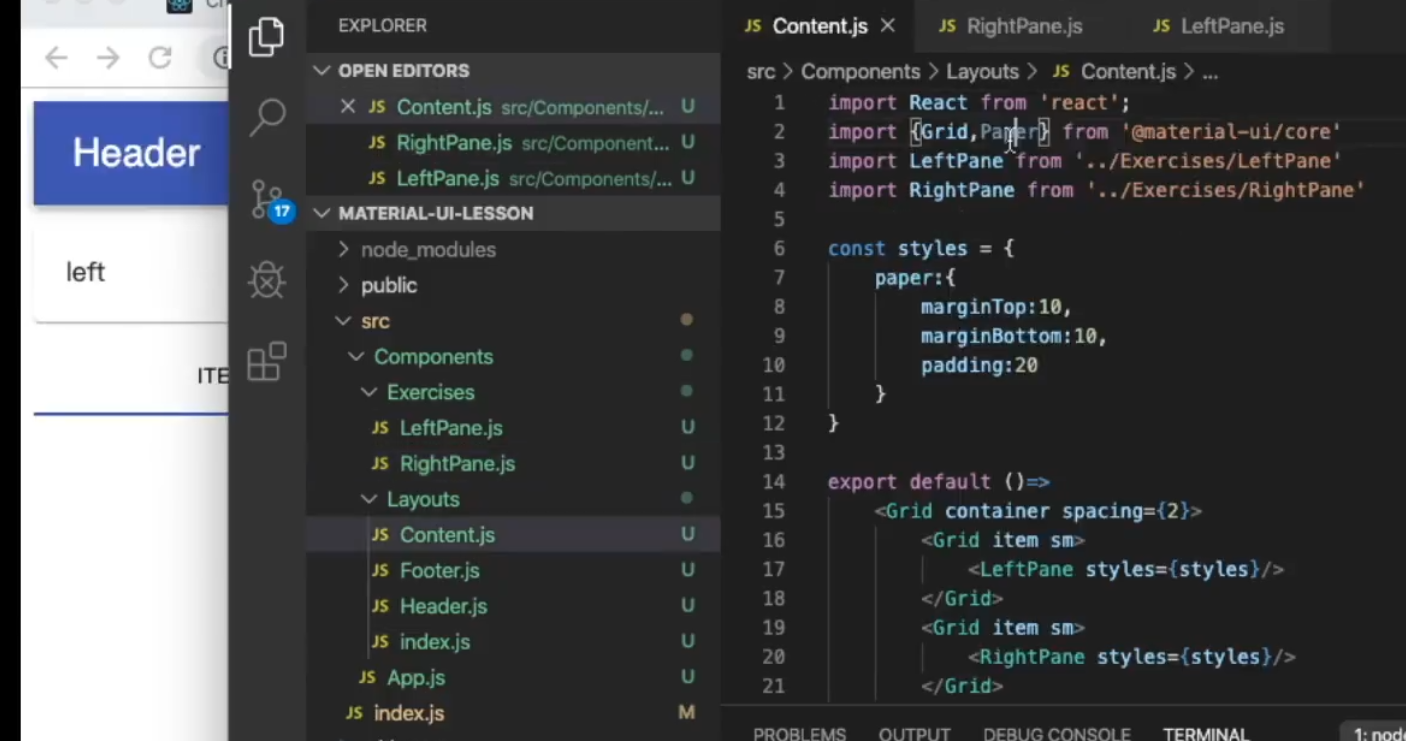Screen dimensions: 1406x741
Task: Click the Explorer icon in the activity bar
Action: coord(267,36)
